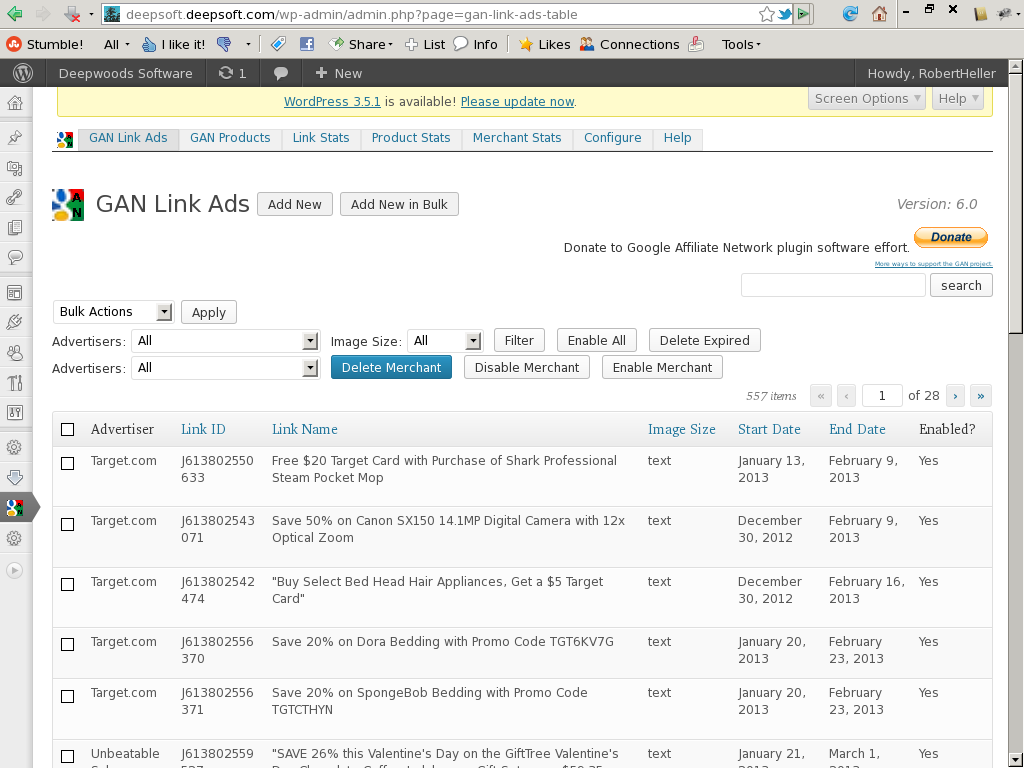
Task: Check the Bed Head Hair Appliances row
Action: tap(67, 584)
